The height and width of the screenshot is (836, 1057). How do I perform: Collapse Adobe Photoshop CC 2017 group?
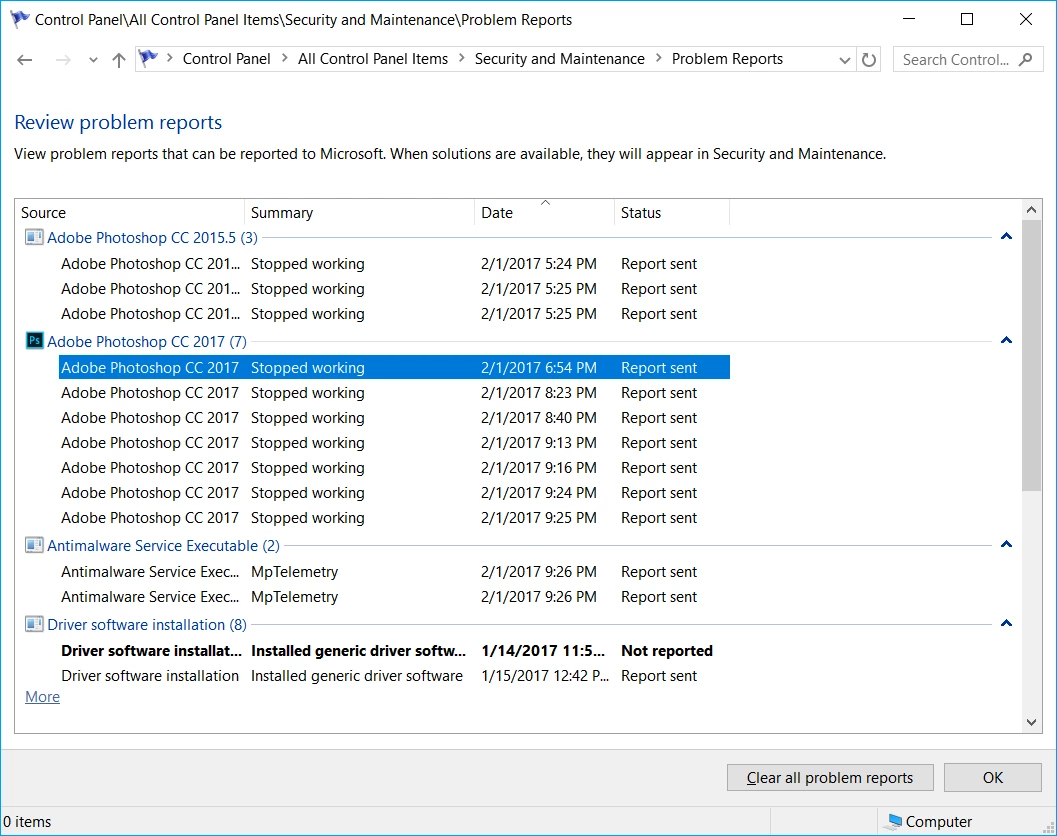[x=1006, y=340]
